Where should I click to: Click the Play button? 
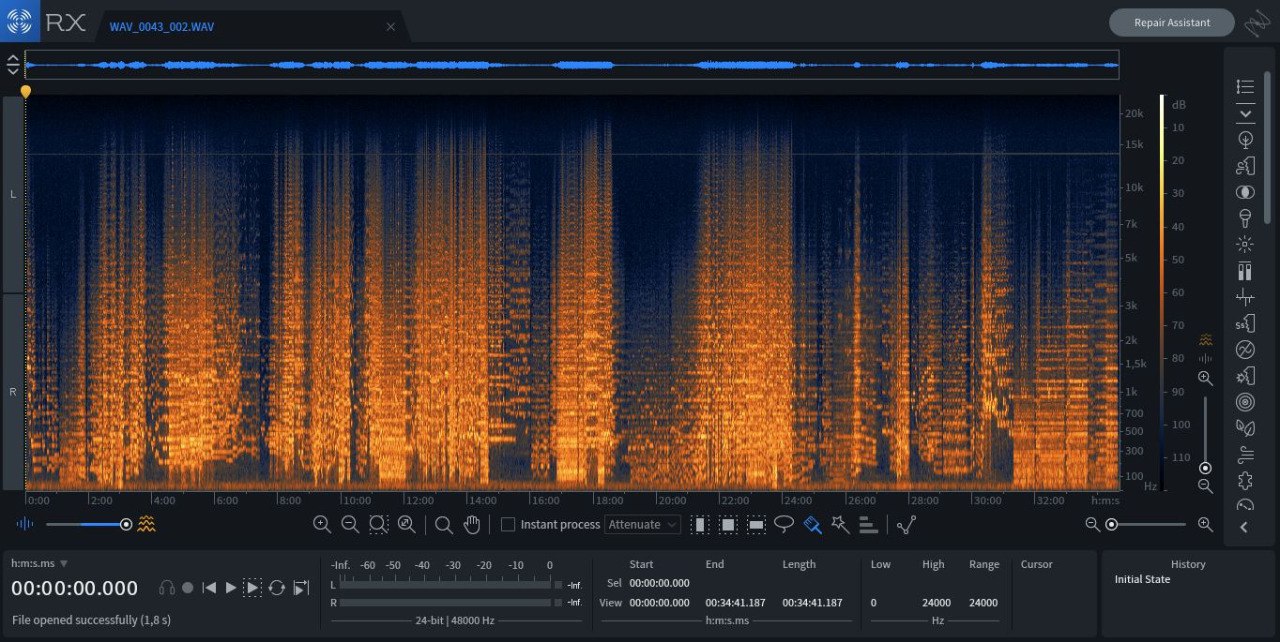(230, 588)
